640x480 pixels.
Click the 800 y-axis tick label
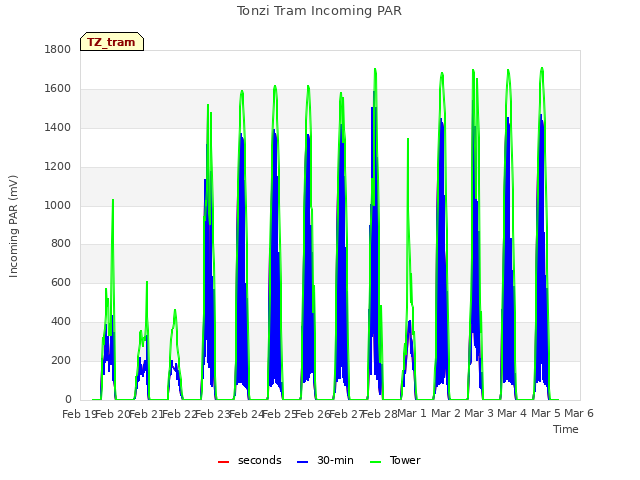coord(61,244)
